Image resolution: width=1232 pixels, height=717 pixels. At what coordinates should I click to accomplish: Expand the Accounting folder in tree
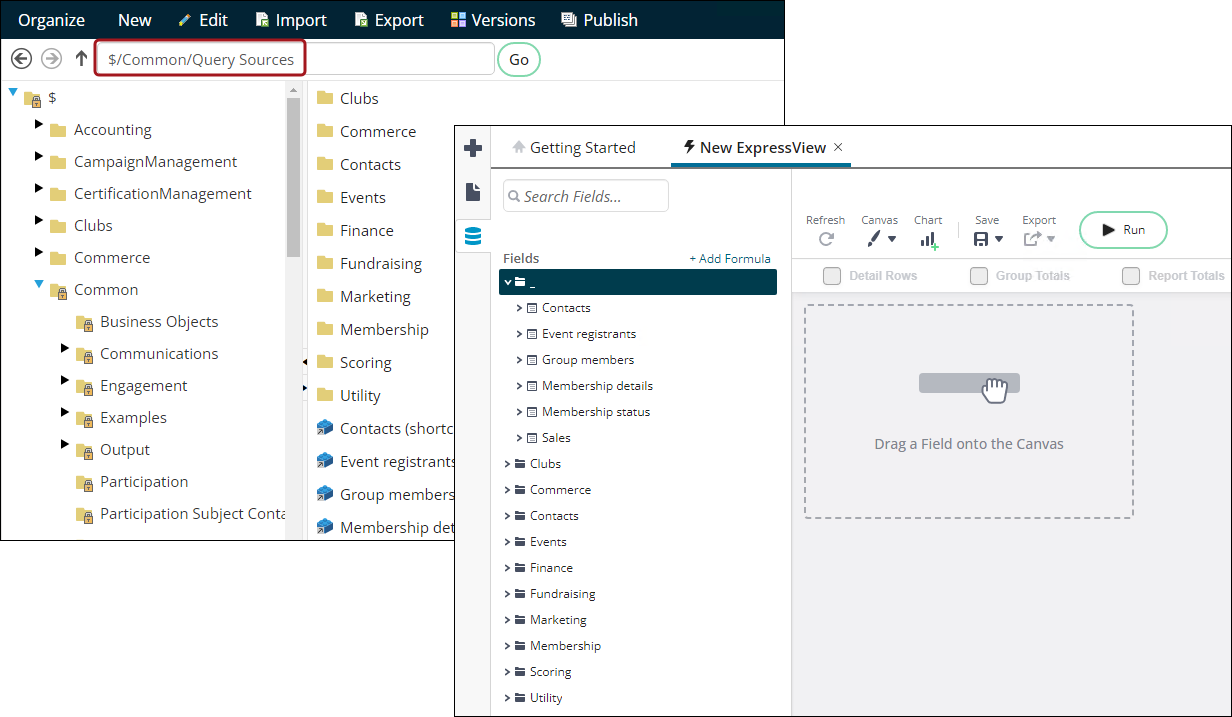[39, 125]
